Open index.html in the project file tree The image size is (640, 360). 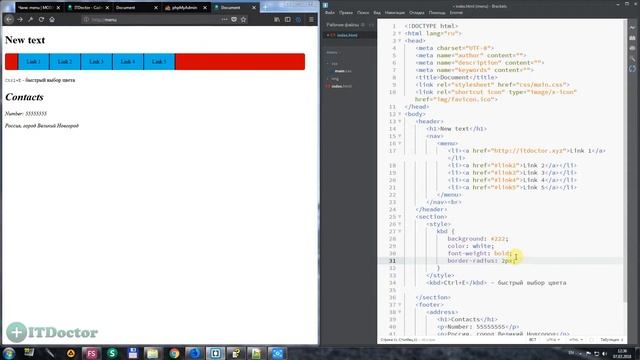click(x=341, y=86)
